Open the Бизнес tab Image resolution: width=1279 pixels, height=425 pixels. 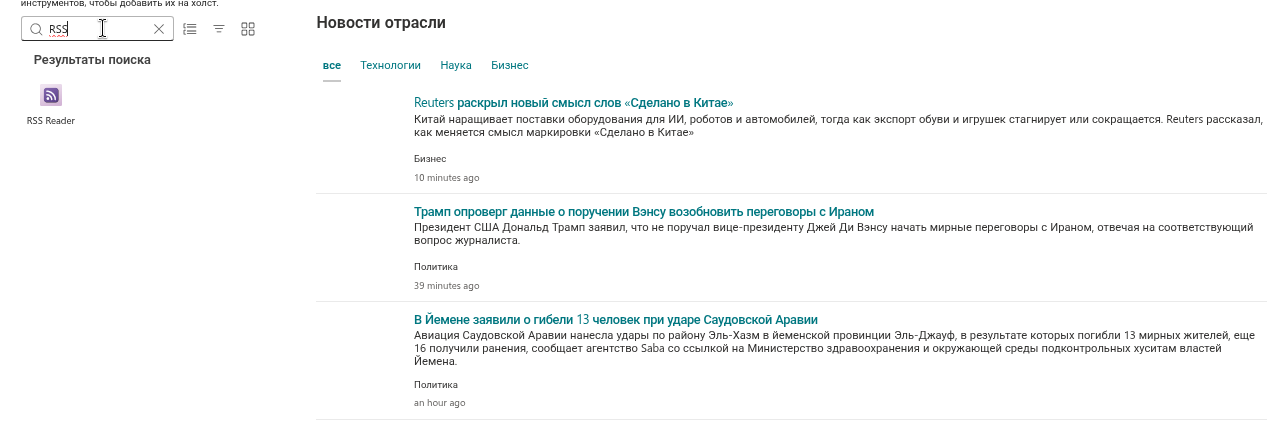pos(510,65)
